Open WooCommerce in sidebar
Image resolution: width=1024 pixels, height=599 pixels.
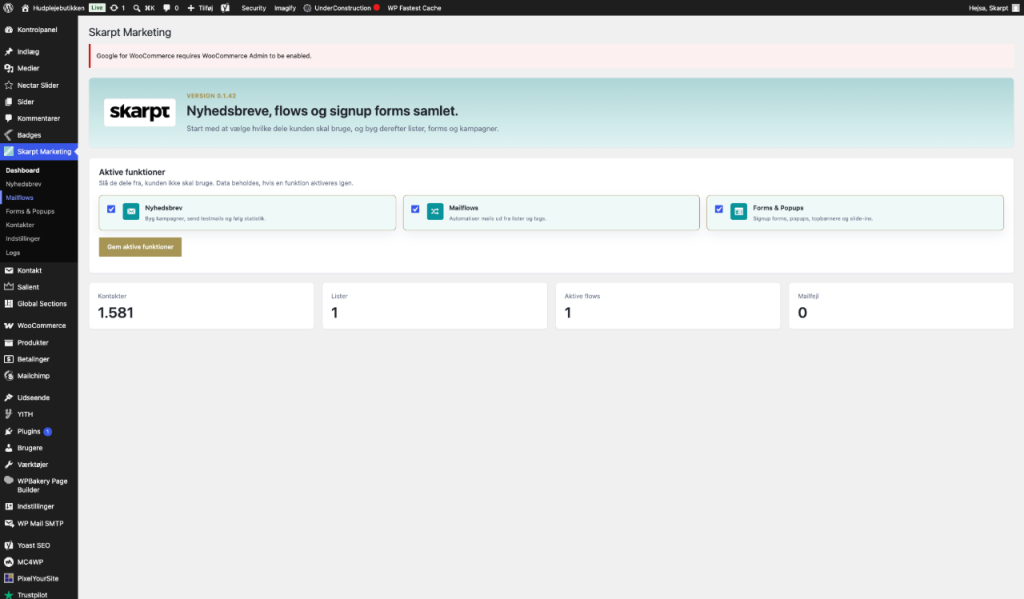39,325
